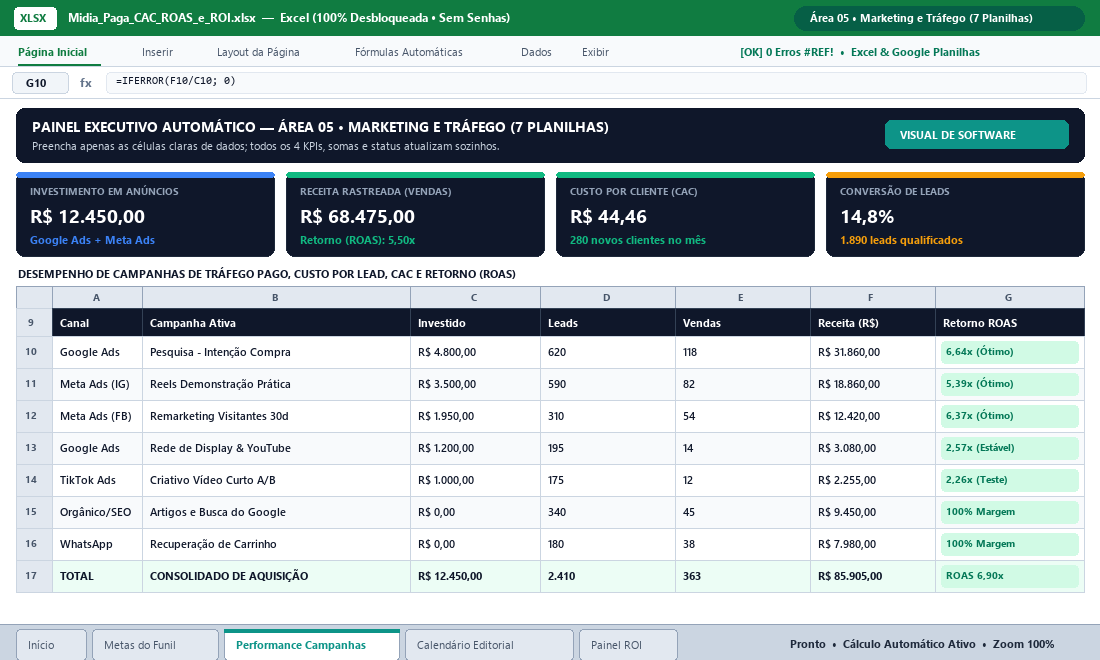Click the Retorno (ROAS): 5,50x text

358,240
